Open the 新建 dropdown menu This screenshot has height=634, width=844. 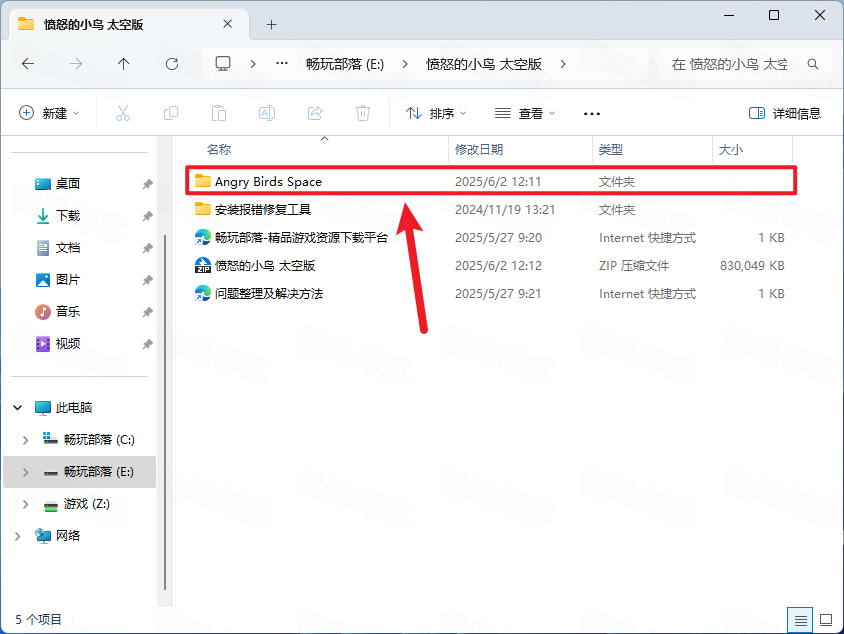[x=49, y=113]
